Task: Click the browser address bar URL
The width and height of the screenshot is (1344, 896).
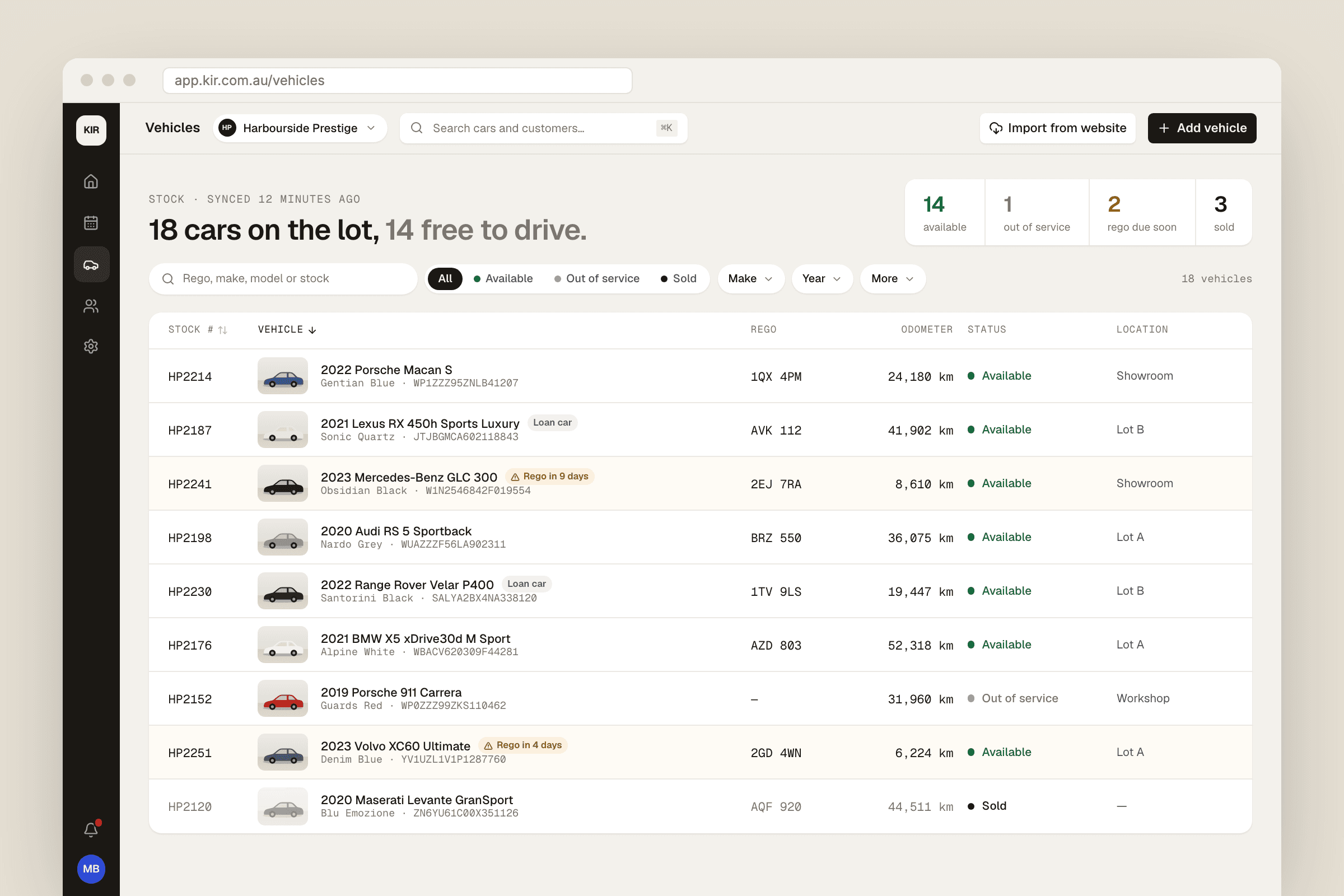Action: tap(397, 81)
